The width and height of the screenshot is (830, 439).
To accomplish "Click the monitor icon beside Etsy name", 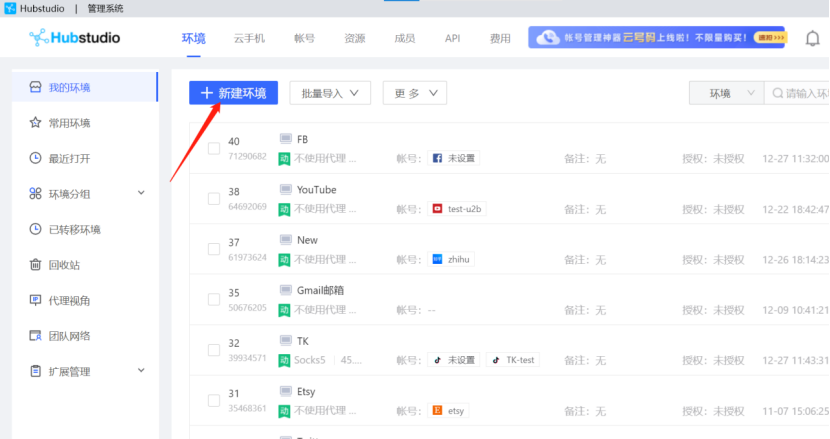I will click(285, 391).
